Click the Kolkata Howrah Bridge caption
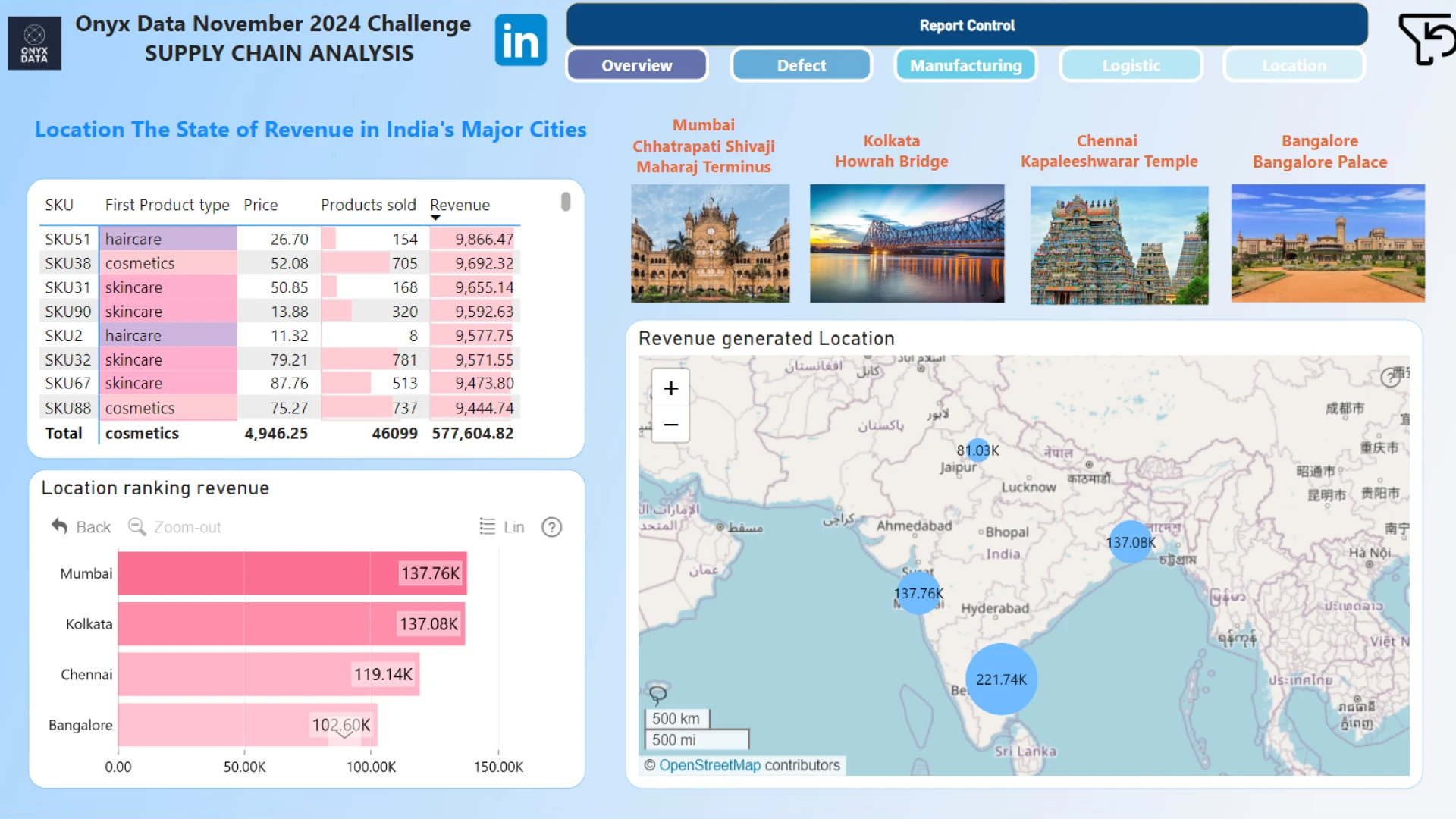The width and height of the screenshot is (1456, 819). 892,151
